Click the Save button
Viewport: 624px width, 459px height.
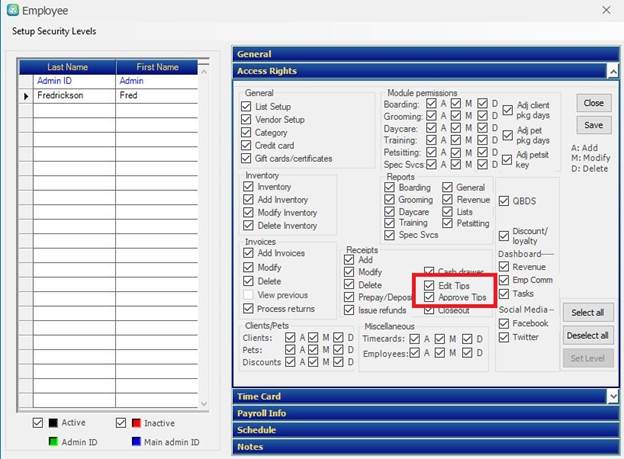click(593, 125)
